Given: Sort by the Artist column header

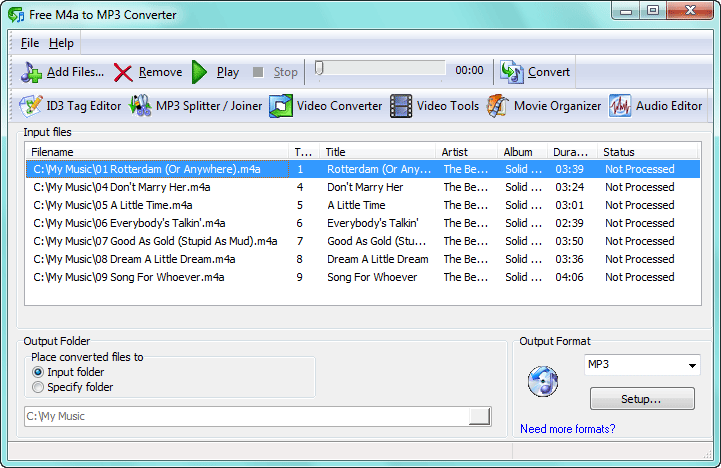Looking at the screenshot, I should [x=466, y=152].
